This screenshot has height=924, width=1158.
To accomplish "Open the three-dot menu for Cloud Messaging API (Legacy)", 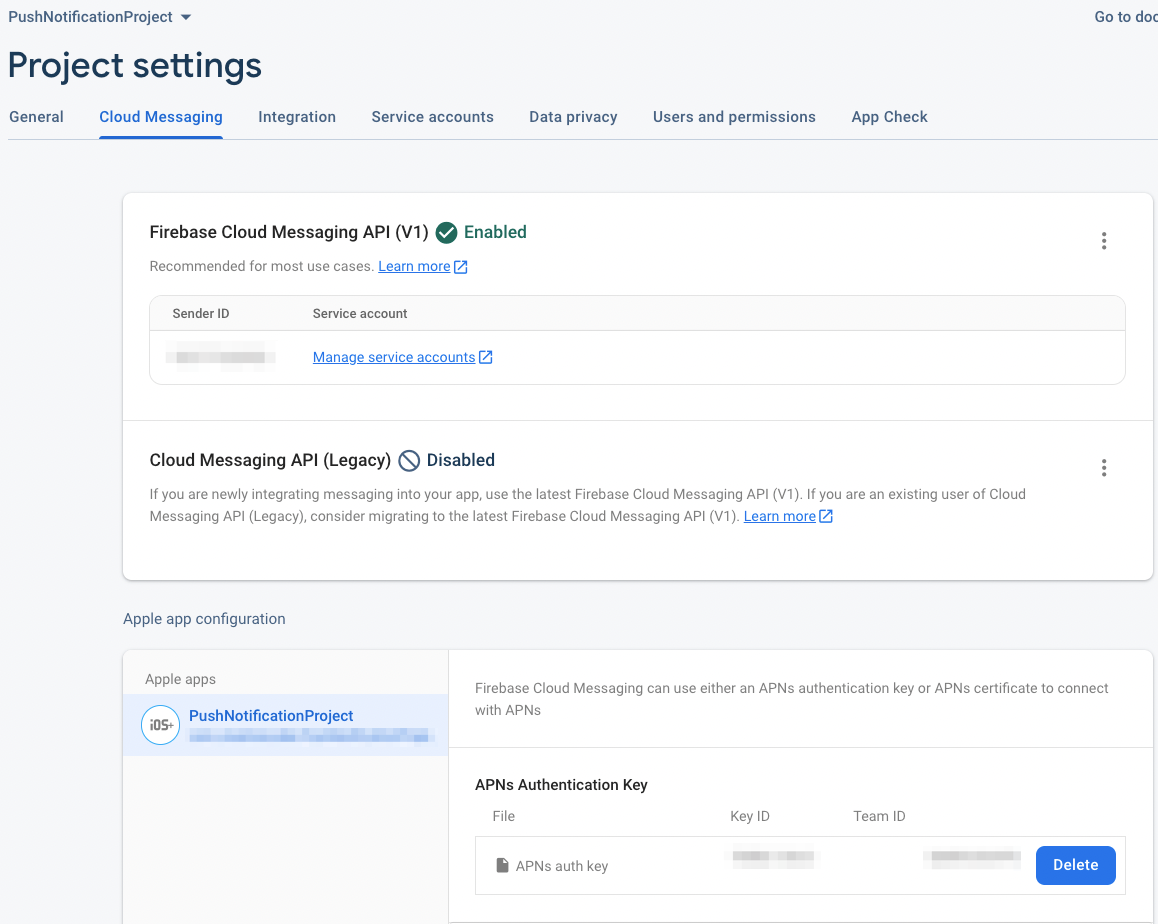I will pyautogui.click(x=1103, y=468).
